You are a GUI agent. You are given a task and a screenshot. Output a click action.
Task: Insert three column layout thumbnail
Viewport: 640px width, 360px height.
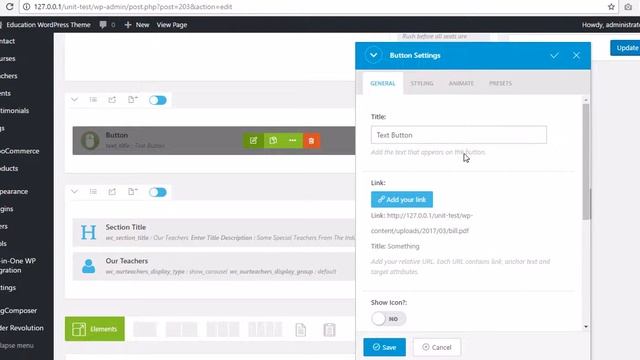pyautogui.click(x=223, y=329)
